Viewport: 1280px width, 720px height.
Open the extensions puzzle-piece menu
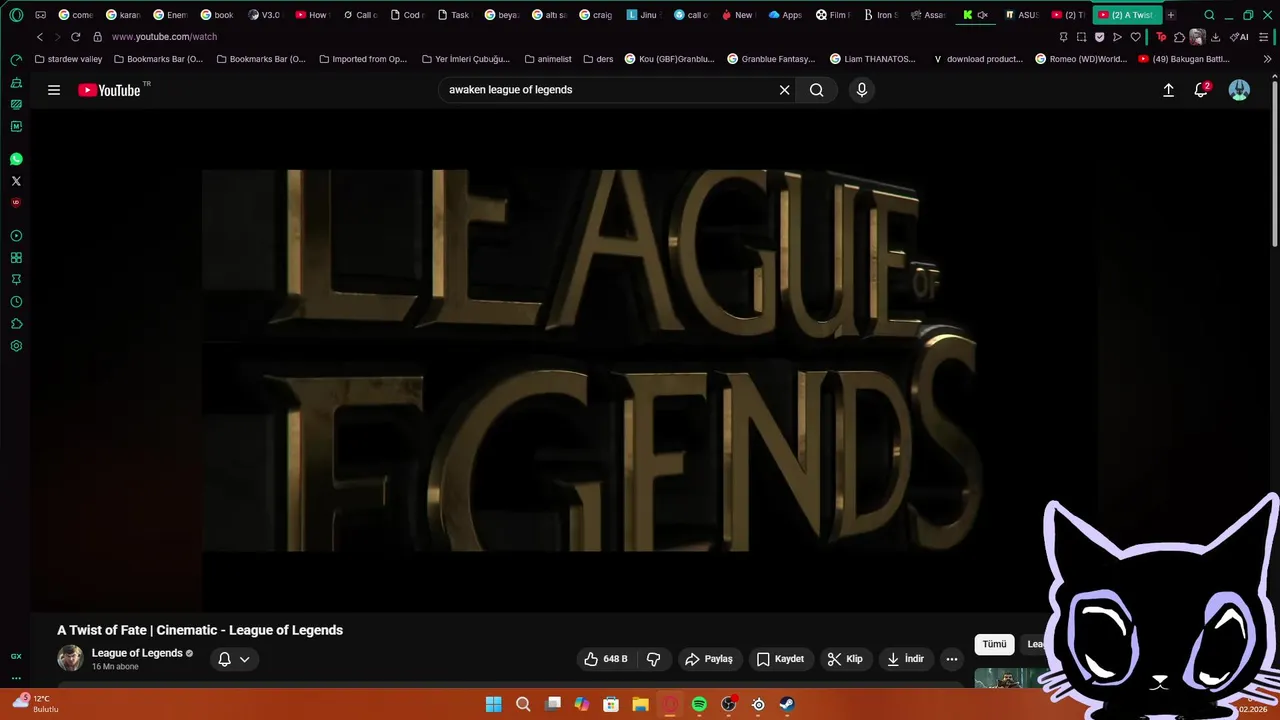click(x=1179, y=37)
